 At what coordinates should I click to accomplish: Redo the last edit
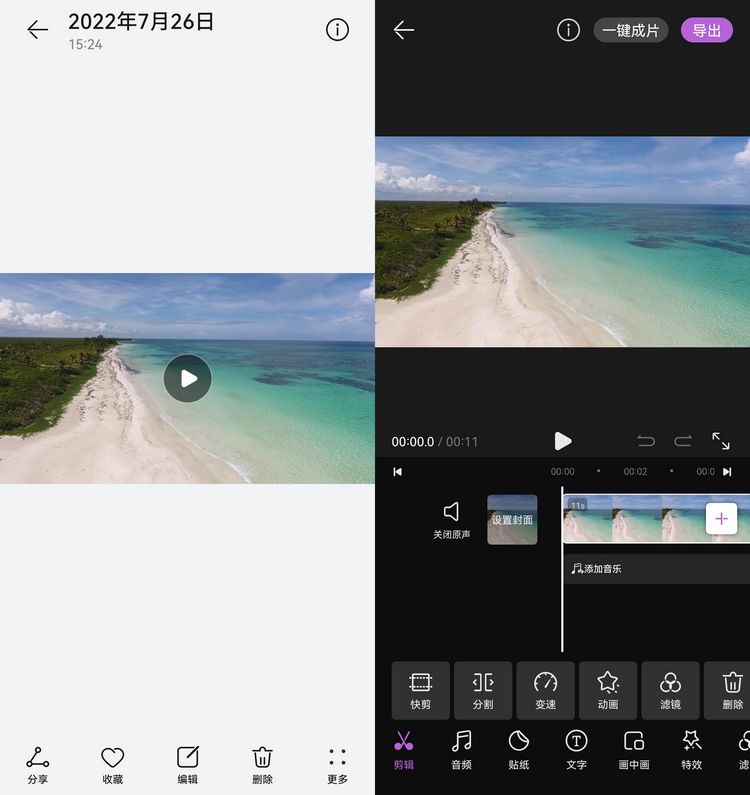[683, 441]
